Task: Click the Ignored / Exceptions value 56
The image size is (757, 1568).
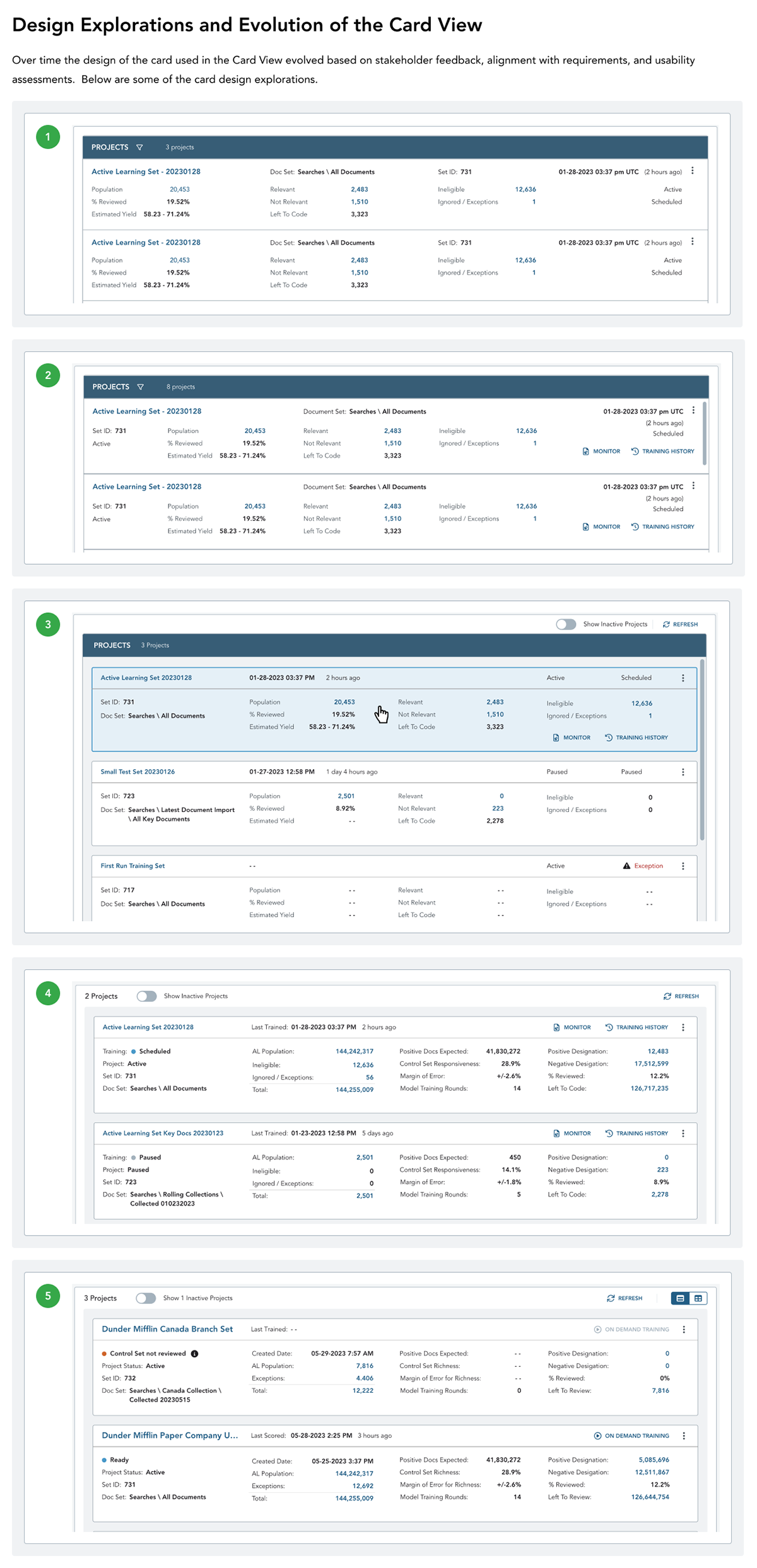Action: pyautogui.click(x=370, y=1077)
